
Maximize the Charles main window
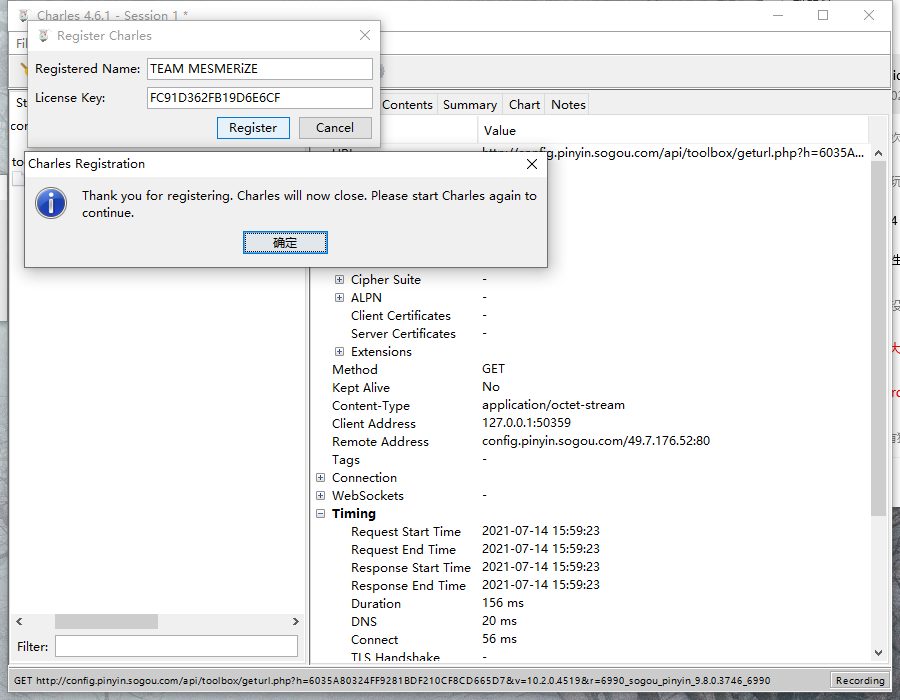pyautogui.click(x=823, y=15)
